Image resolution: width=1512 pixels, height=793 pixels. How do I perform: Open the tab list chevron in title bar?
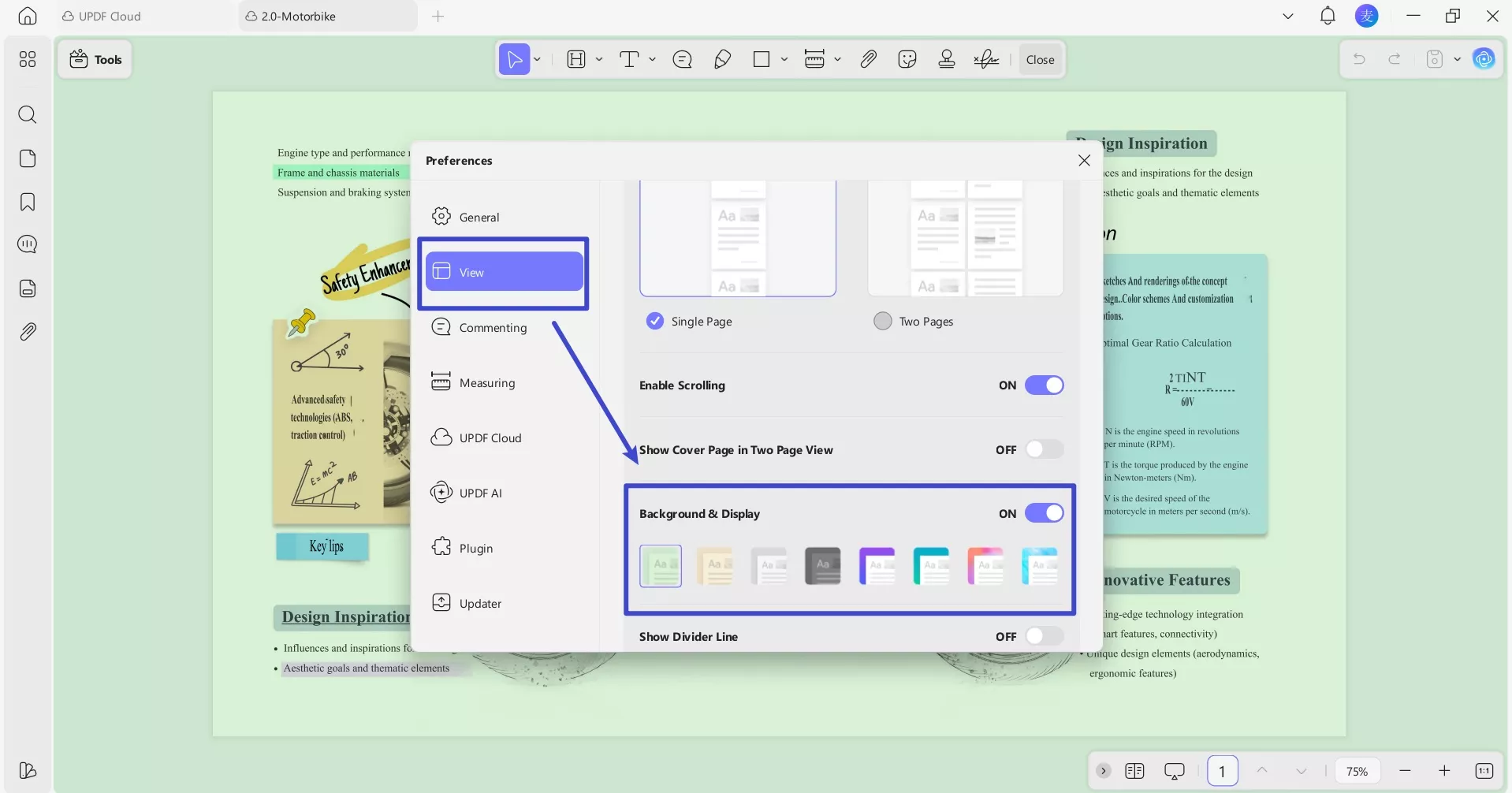tap(1288, 16)
